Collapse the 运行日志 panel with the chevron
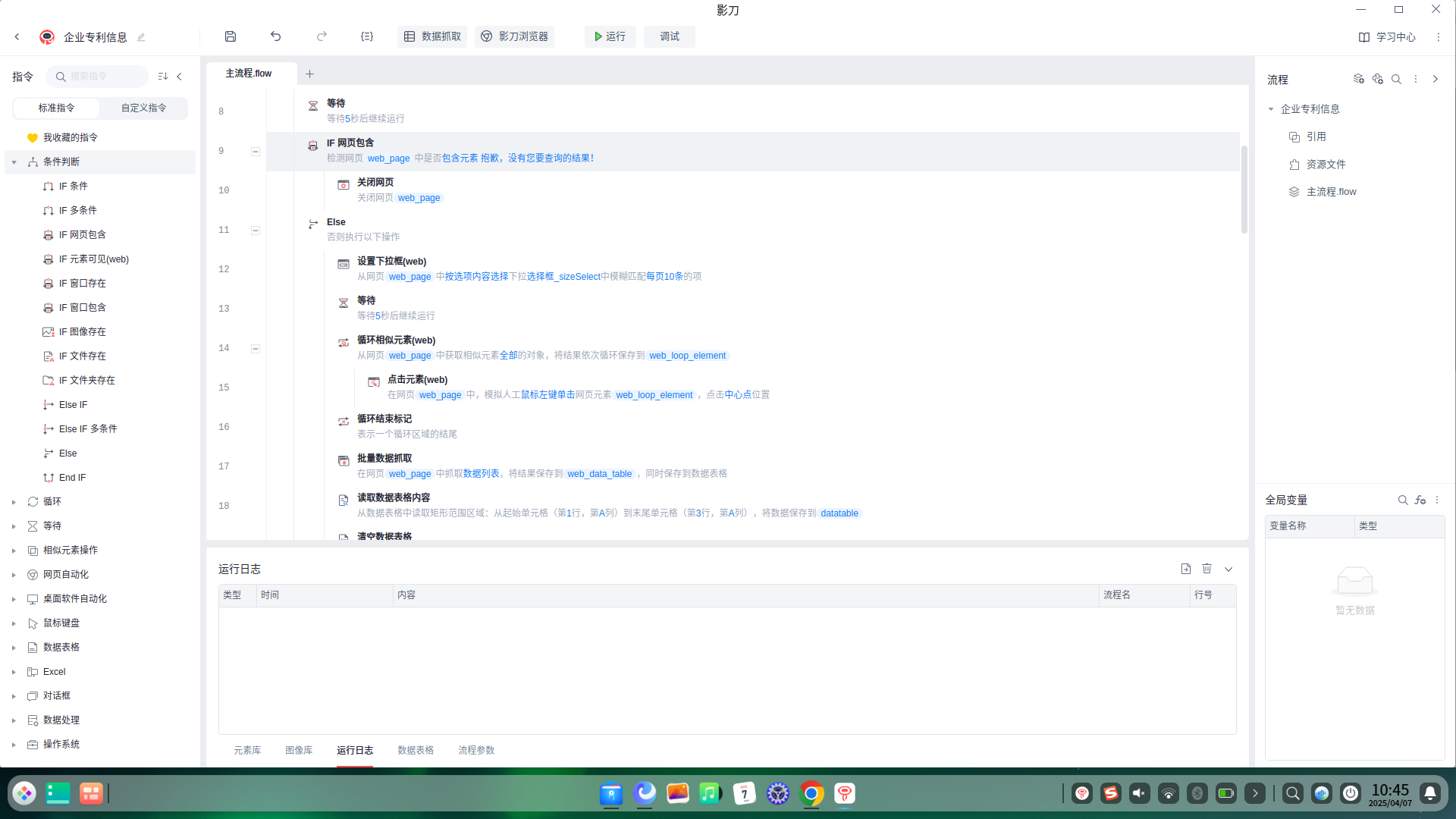 (1228, 569)
